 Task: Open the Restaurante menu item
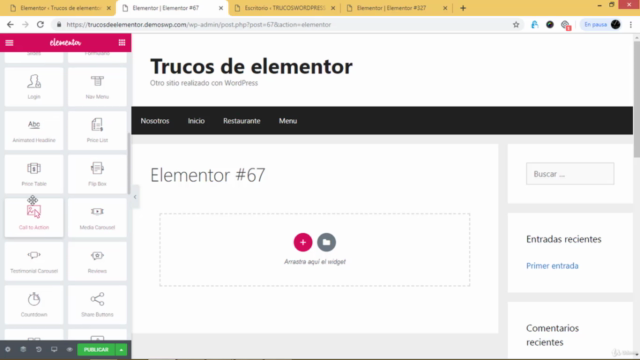tap(242, 121)
